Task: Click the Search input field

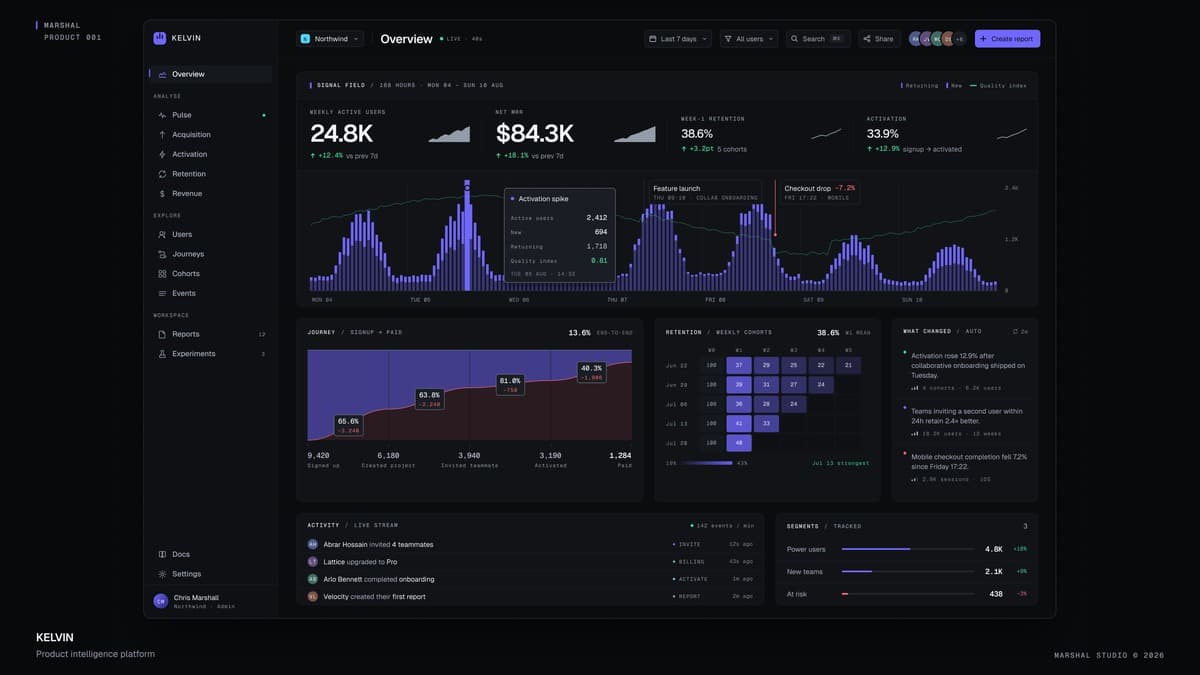Action: 817,39
